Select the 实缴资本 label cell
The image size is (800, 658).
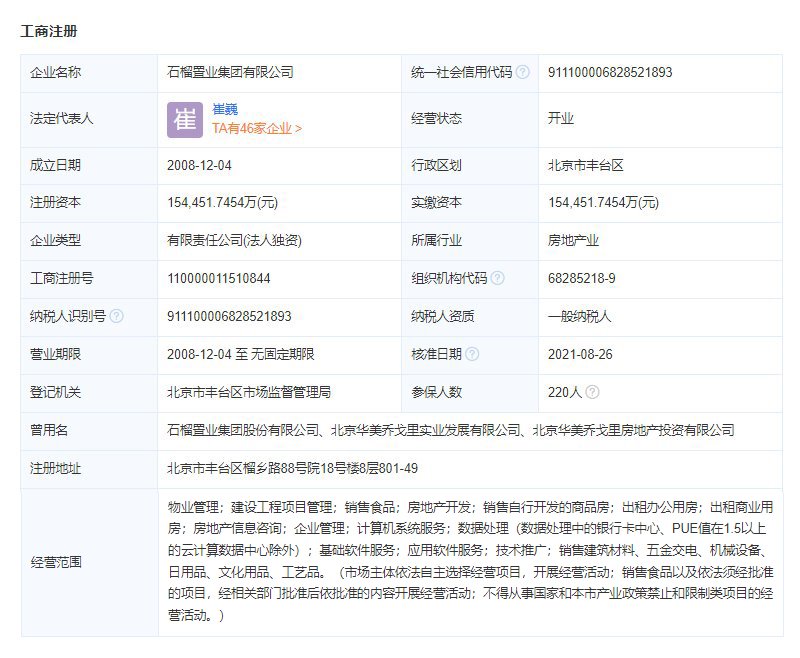coord(470,203)
